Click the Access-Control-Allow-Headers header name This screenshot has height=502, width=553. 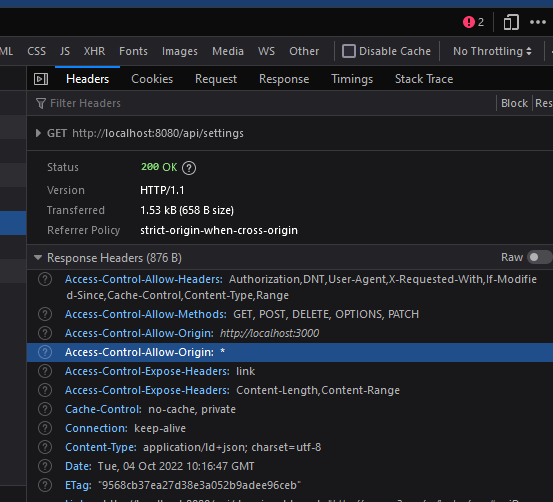click(144, 279)
